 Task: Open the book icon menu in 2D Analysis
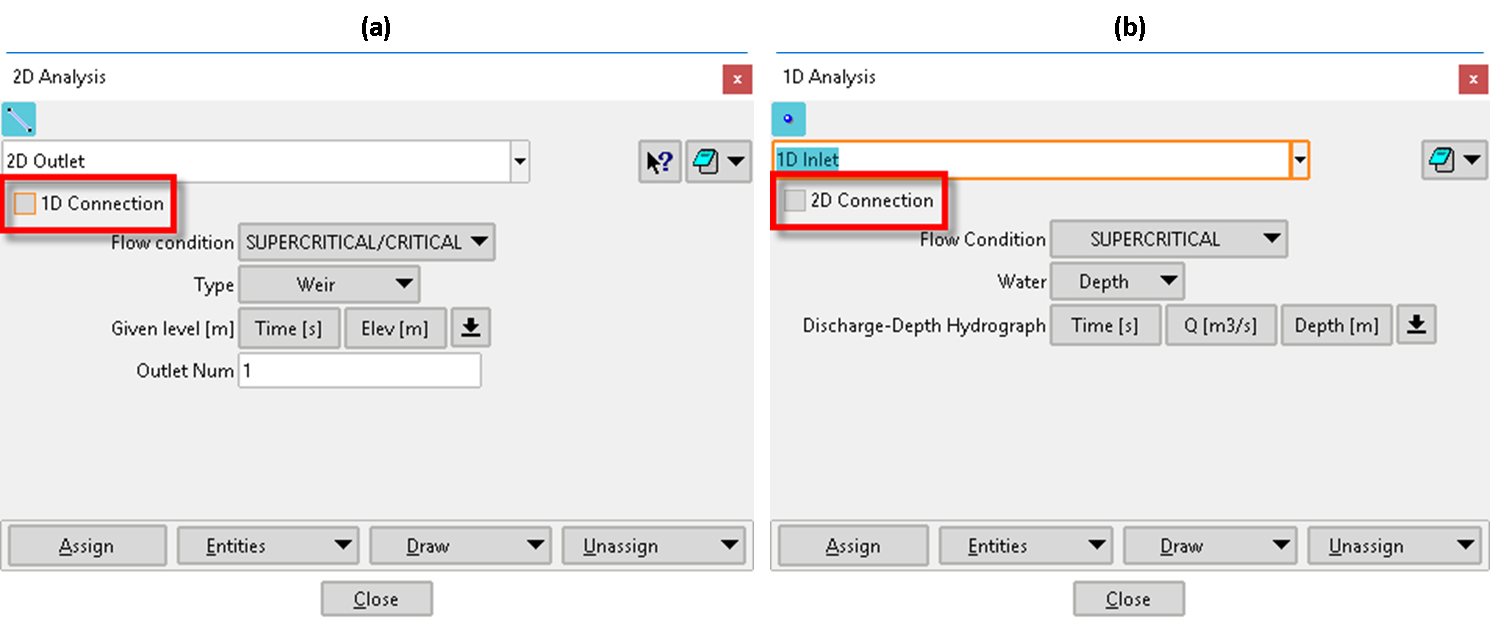[718, 162]
